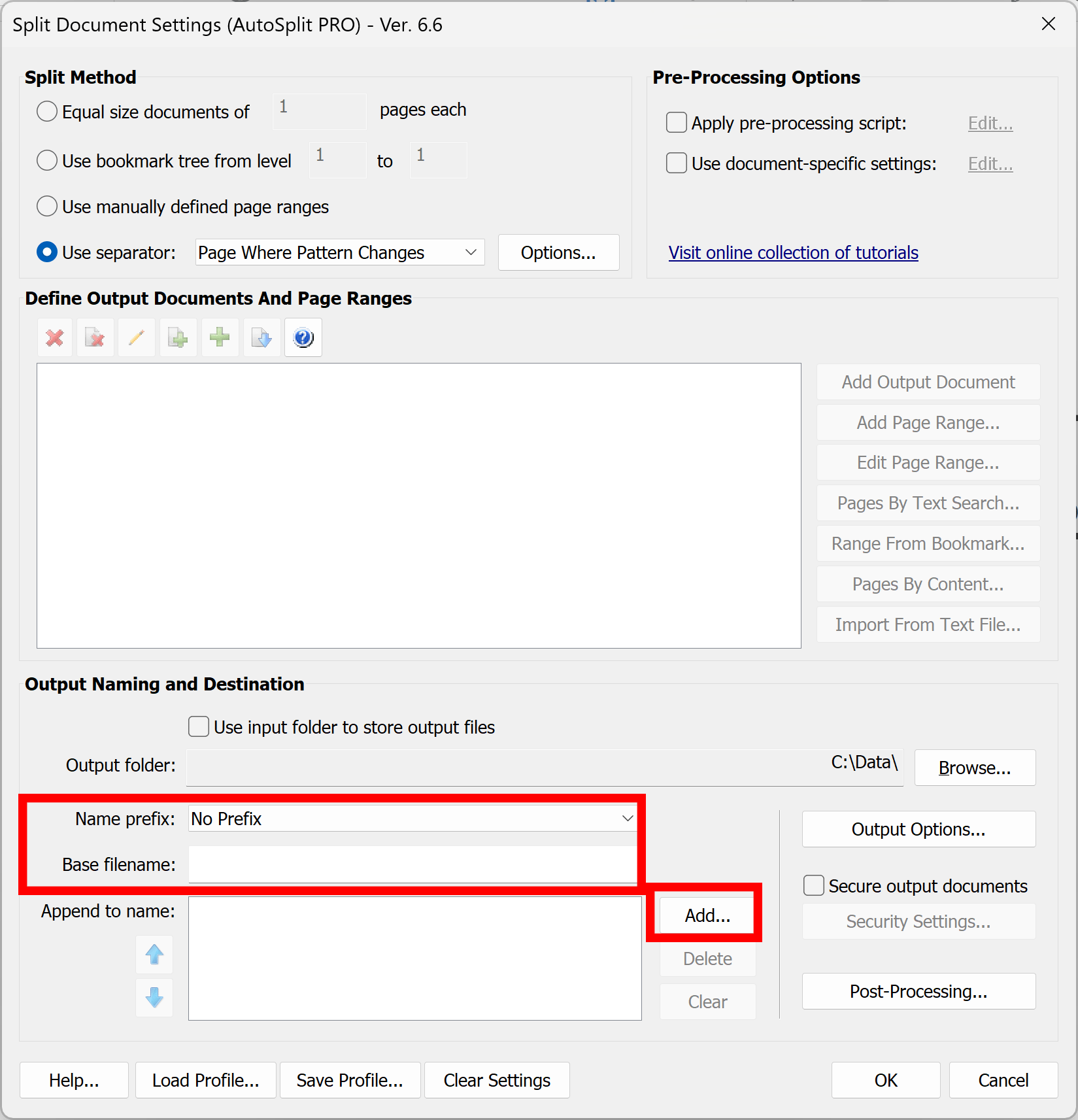The height and width of the screenshot is (1120, 1078).
Task: Select the Equal size documents radio button
Action: click(x=46, y=111)
